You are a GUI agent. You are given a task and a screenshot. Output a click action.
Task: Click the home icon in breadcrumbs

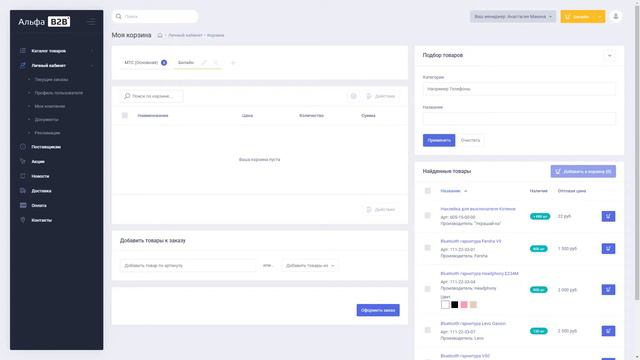[x=160, y=35]
